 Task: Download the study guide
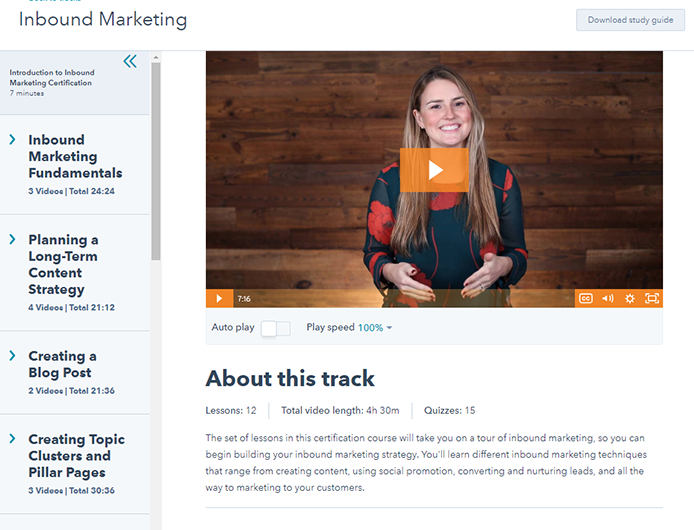coord(630,20)
